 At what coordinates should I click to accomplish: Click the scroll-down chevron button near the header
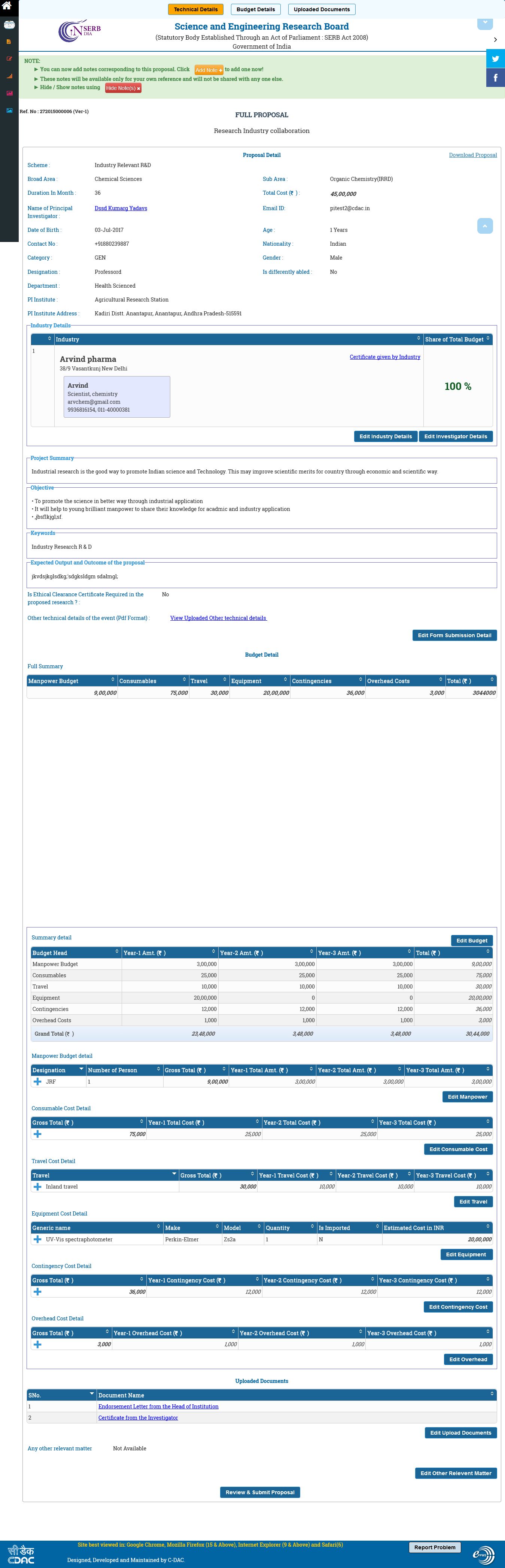[x=485, y=23]
